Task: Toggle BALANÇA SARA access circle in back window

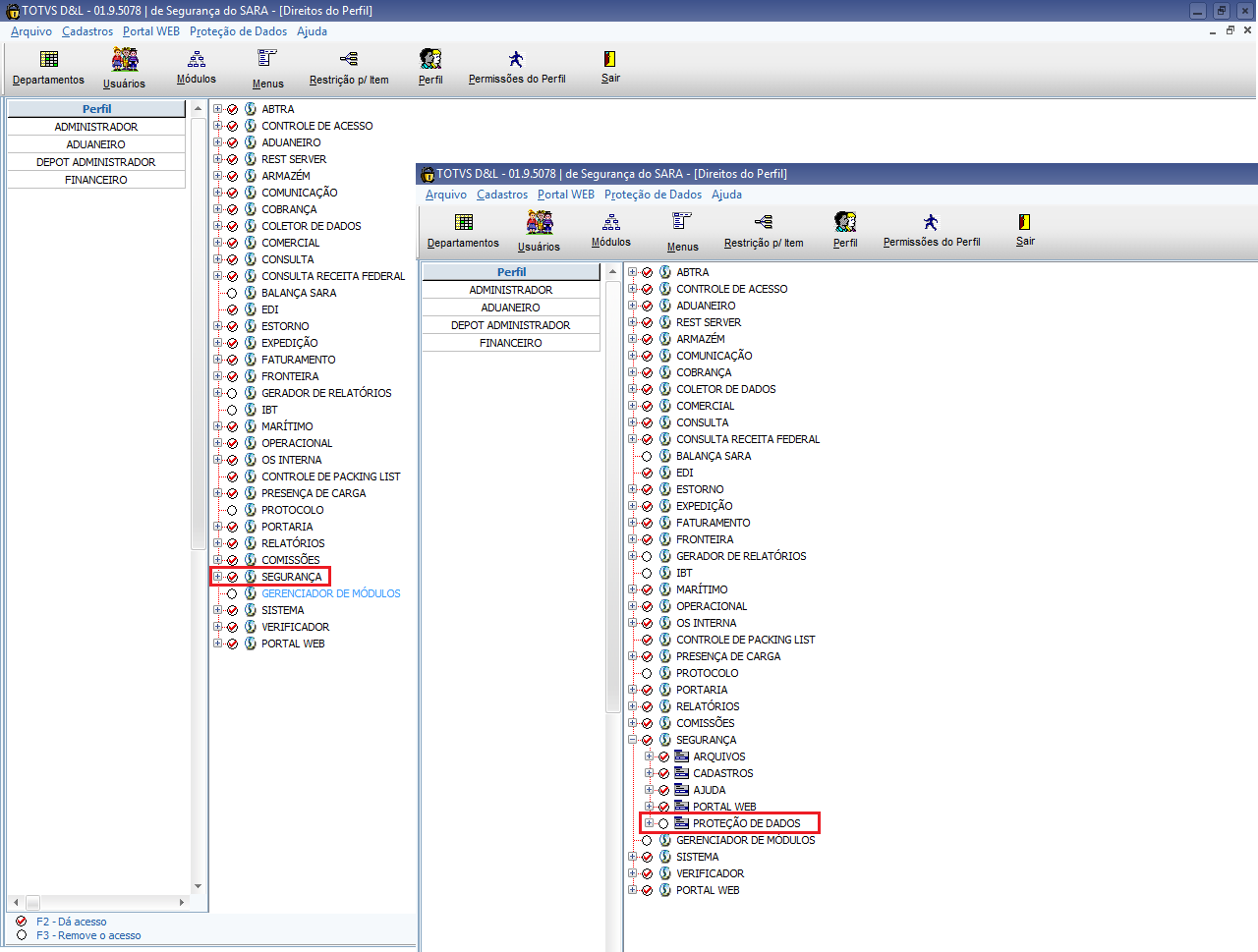Action: pyautogui.click(x=232, y=293)
